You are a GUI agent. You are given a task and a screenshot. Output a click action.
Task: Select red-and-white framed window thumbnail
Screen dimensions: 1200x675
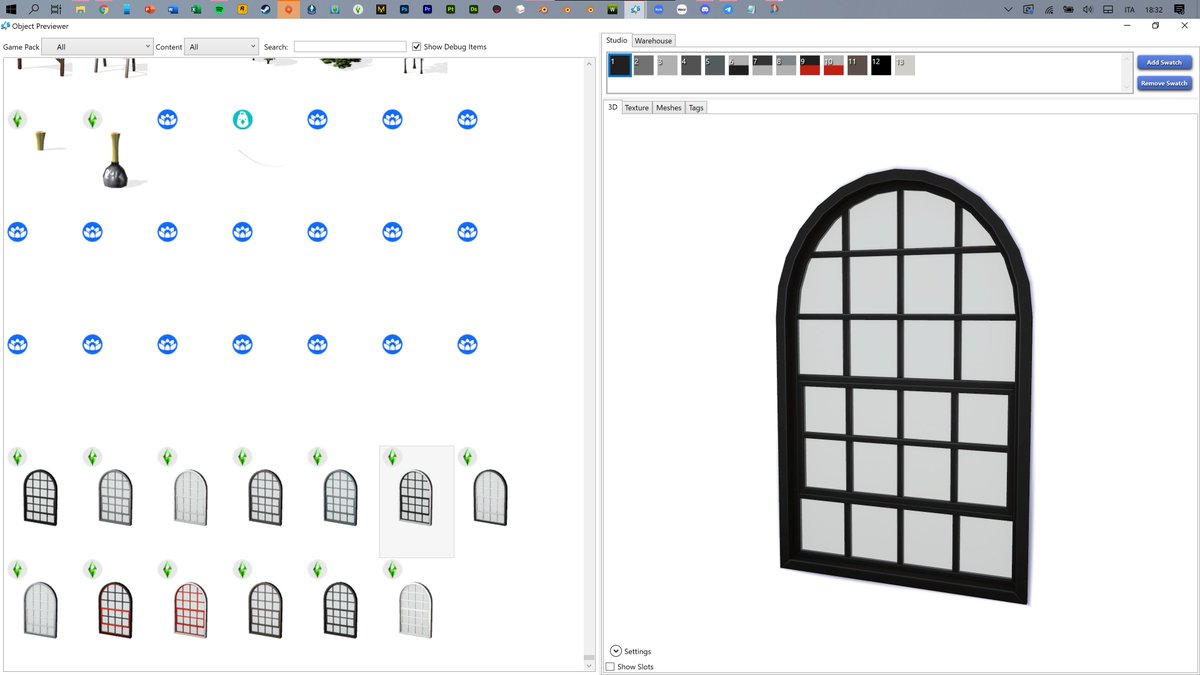point(190,610)
